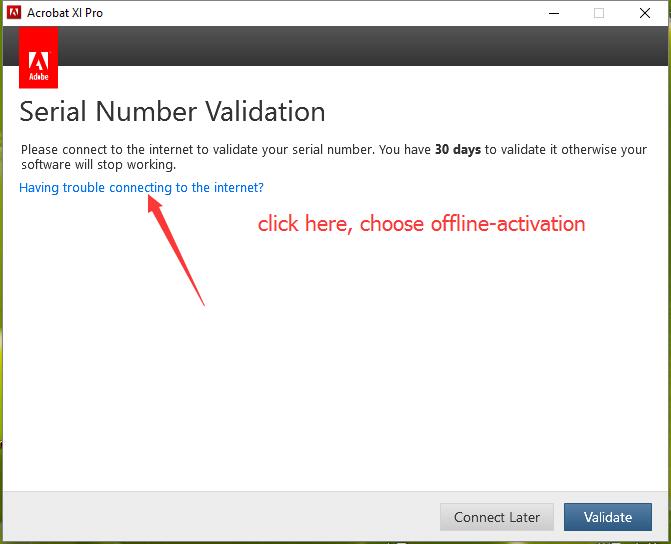The image size is (671, 544).
Task: Click the Validate button
Action: (608, 517)
